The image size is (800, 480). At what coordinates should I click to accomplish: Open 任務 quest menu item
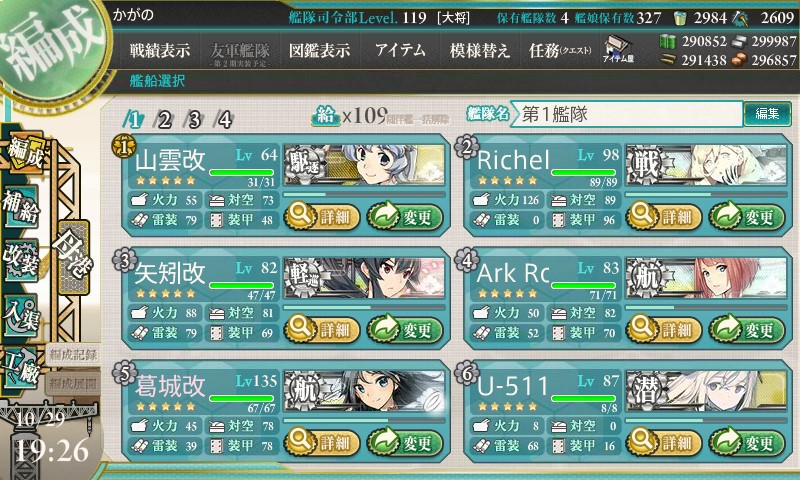560,50
